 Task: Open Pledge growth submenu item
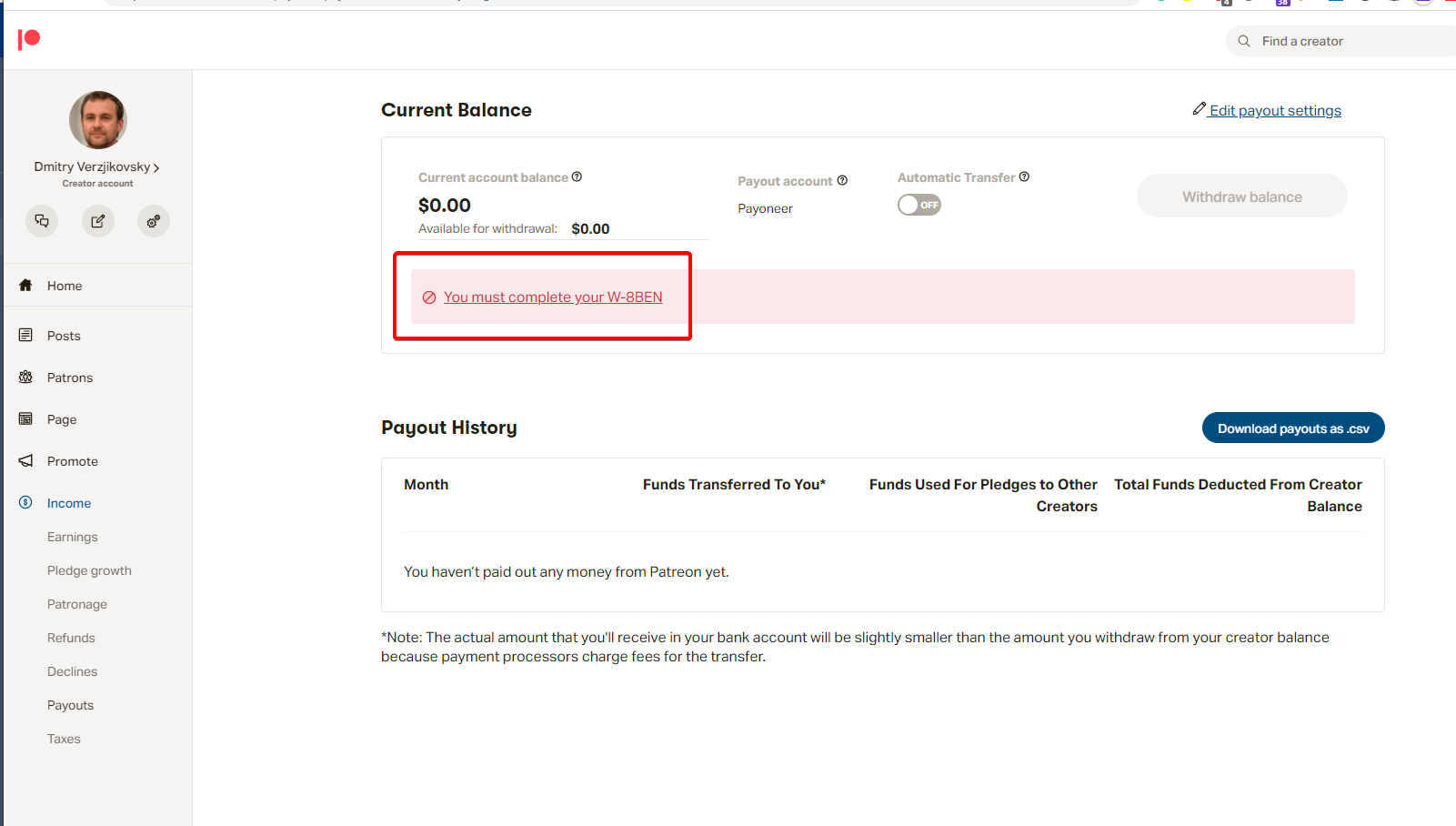point(89,570)
